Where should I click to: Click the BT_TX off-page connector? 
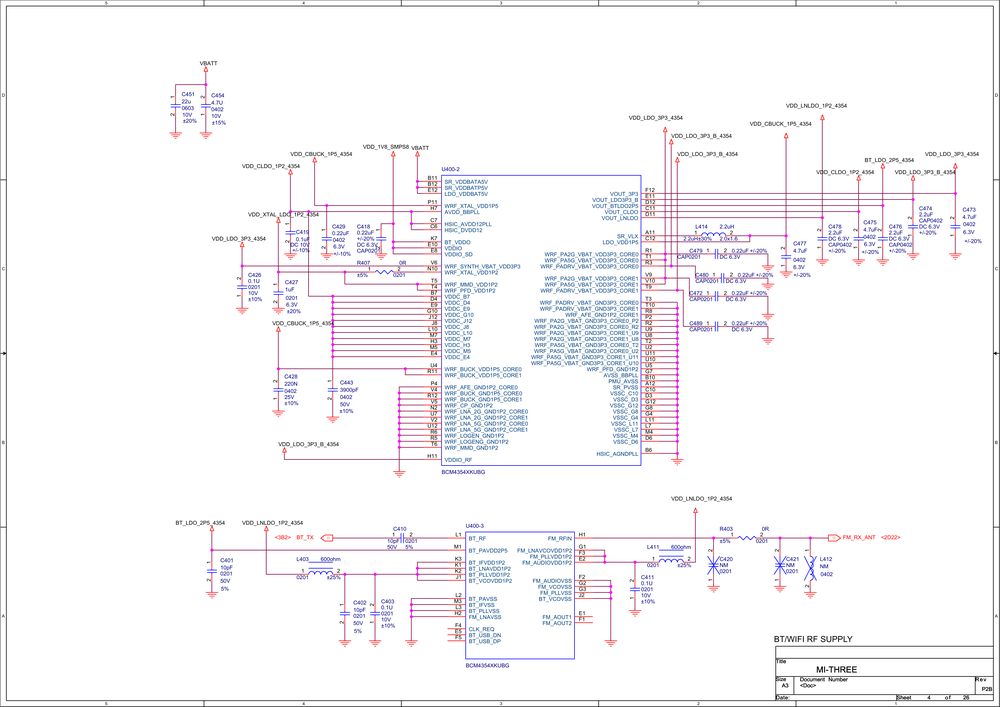pyautogui.click(x=328, y=538)
